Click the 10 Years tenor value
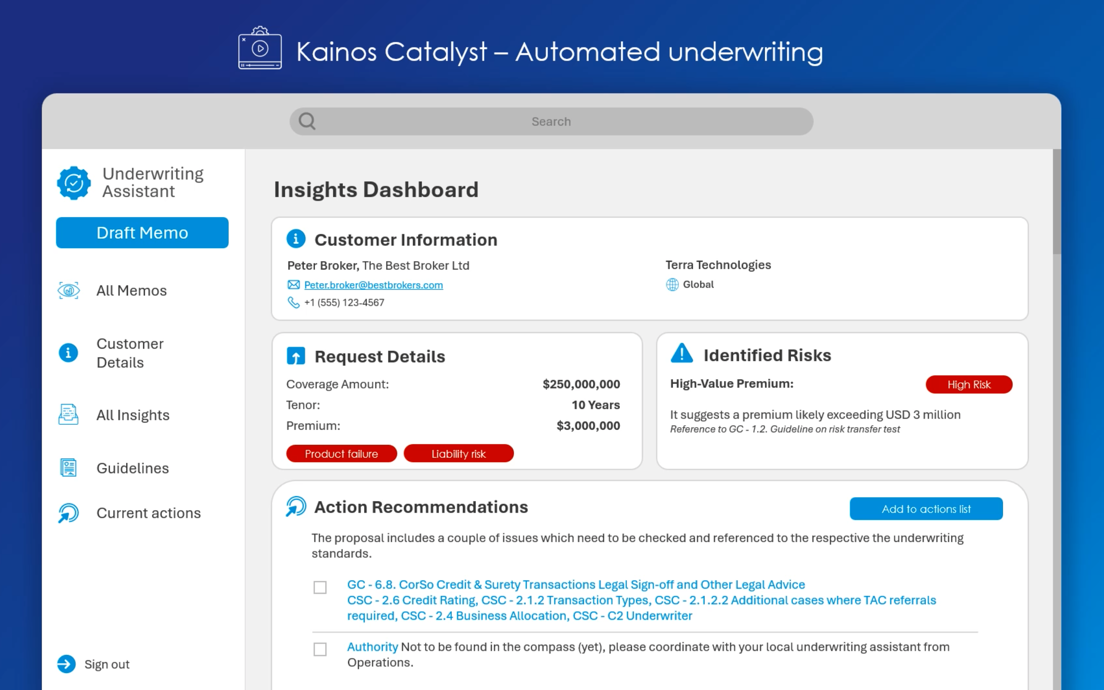1104x690 pixels. tap(596, 405)
